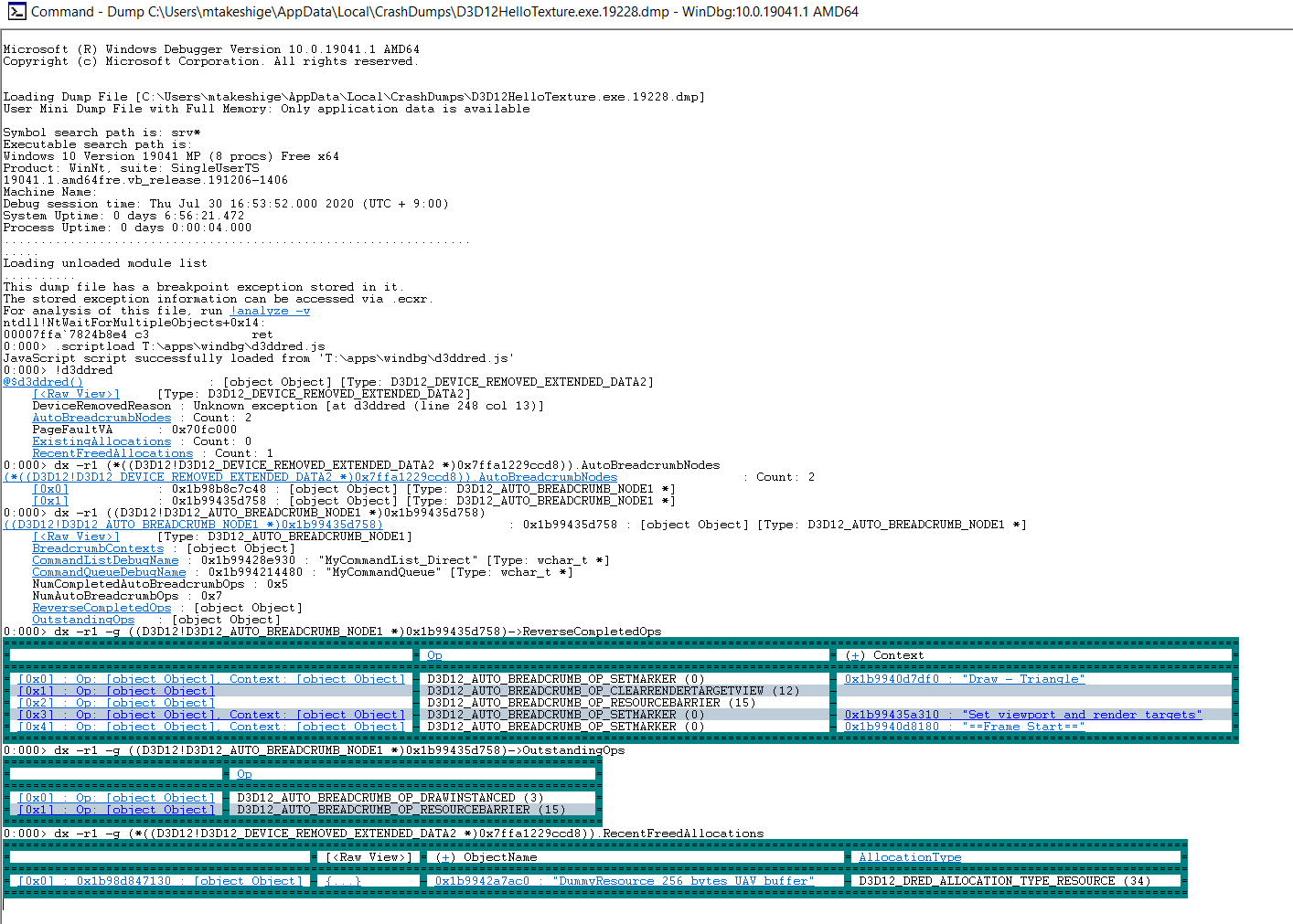Click the Debug session time line

(x=226, y=204)
